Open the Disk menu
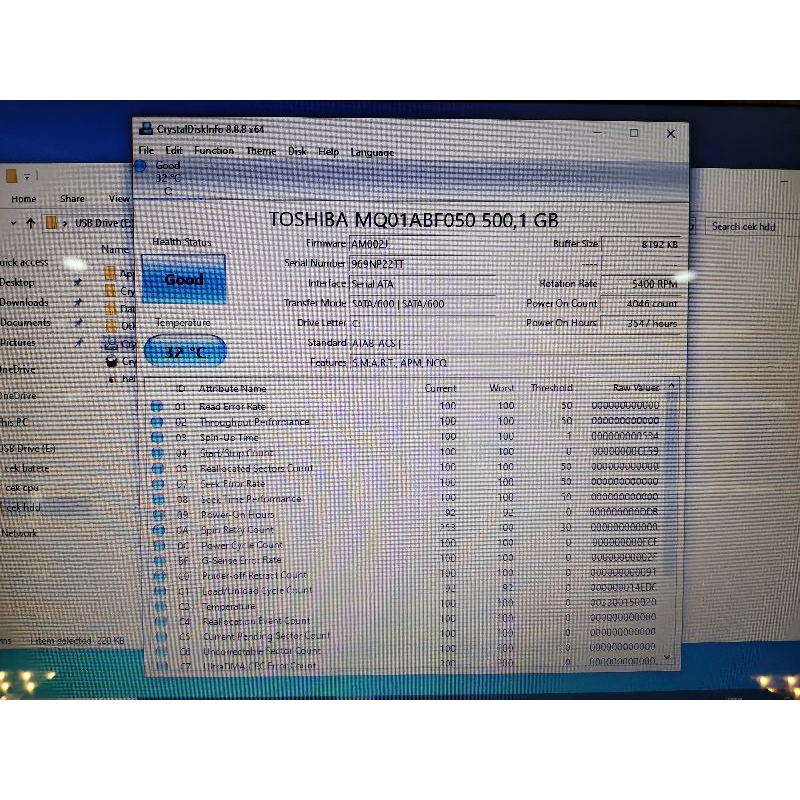The height and width of the screenshot is (800, 800). pyautogui.click(x=297, y=152)
